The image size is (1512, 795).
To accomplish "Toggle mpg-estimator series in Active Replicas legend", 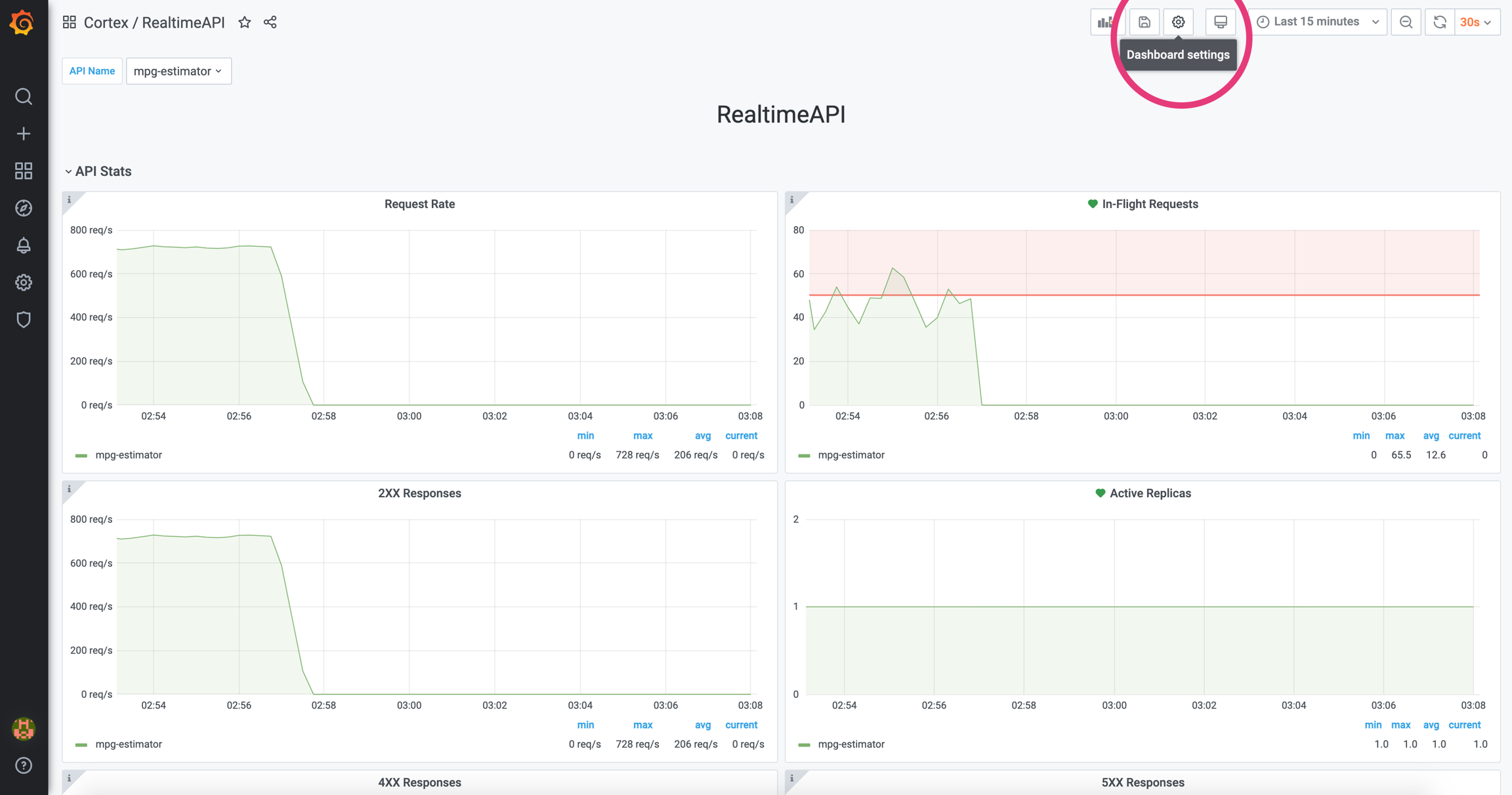I will (850, 744).
